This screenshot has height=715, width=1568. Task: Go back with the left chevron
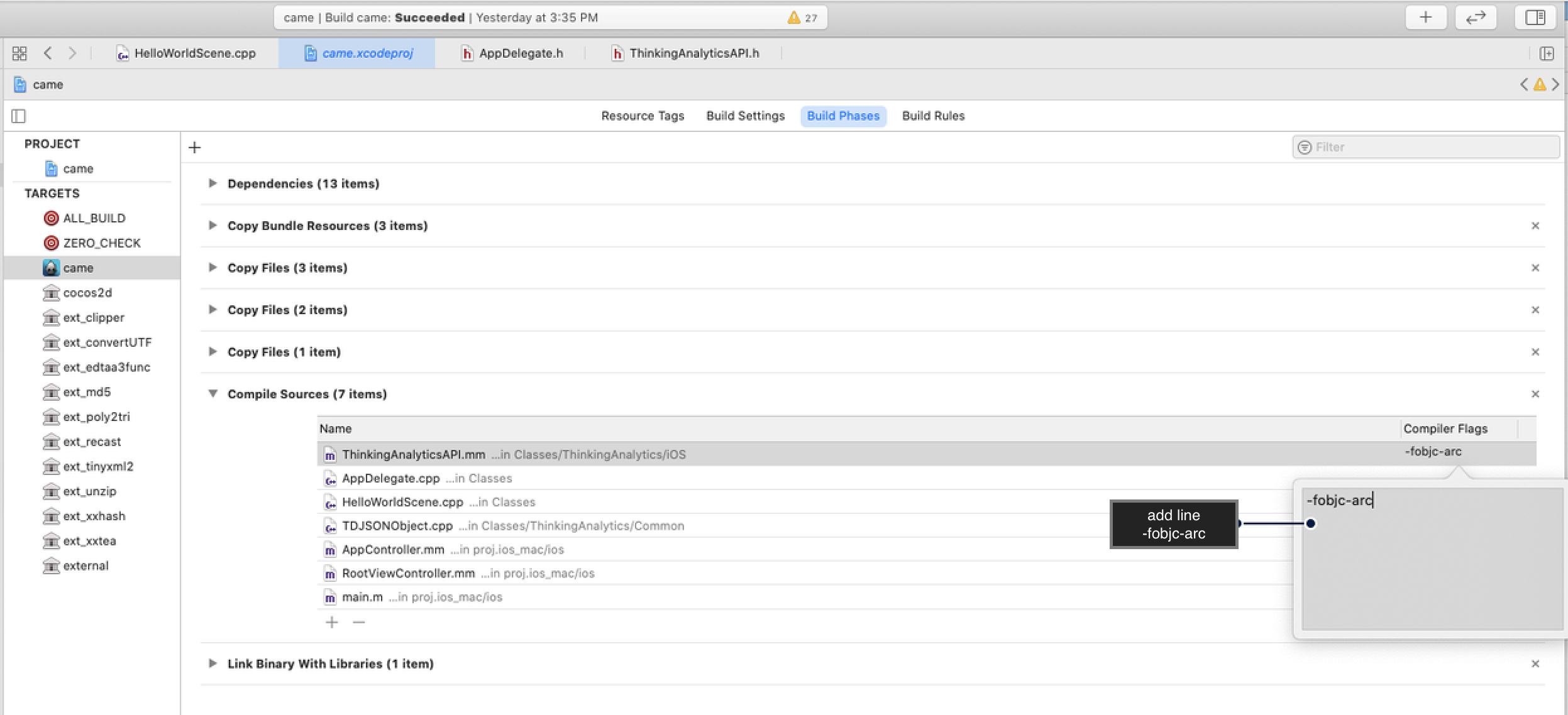coord(48,53)
